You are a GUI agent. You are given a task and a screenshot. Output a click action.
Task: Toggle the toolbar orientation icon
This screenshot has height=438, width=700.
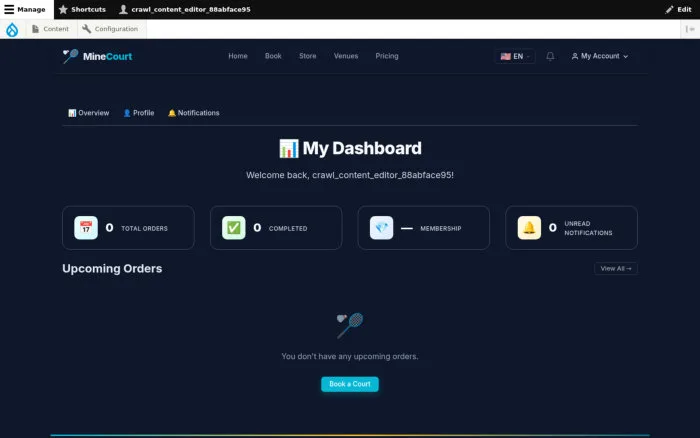pyautogui.click(x=690, y=29)
